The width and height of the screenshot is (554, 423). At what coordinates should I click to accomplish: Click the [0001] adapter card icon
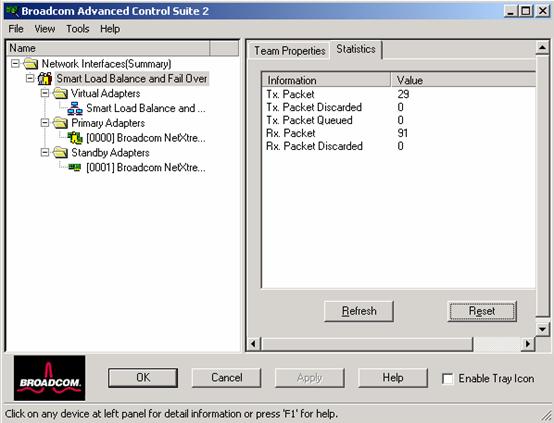pyautogui.click(x=75, y=167)
